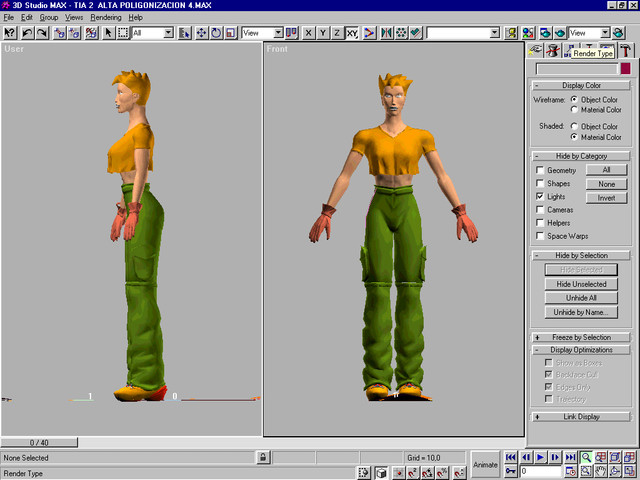Open the Edit menu
The width and height of the screenshot is (640, 480).
[27, 17]
